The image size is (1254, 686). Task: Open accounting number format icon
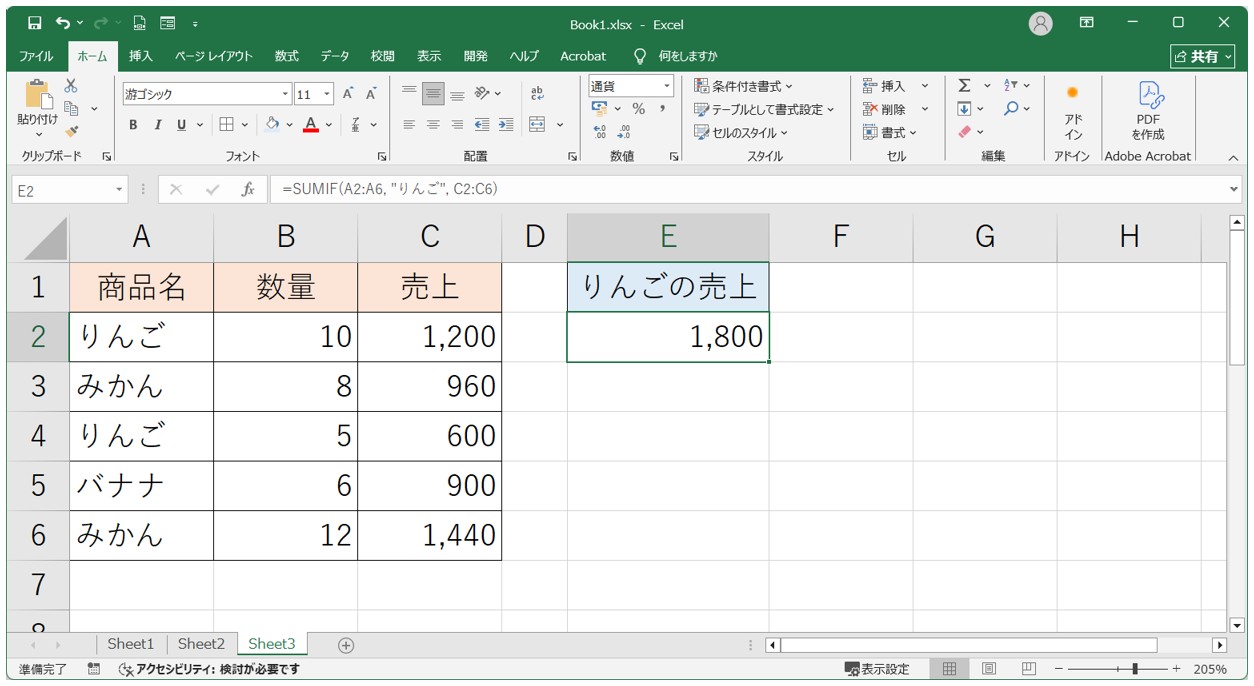[x=600, y=109]
